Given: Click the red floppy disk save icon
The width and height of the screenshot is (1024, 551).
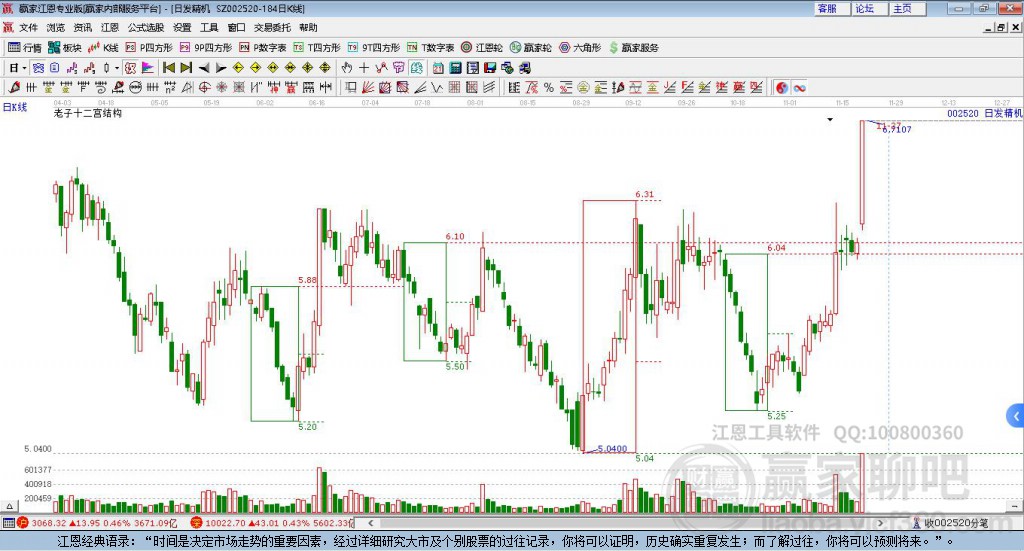Looking at the screenshot, I should click(x=490, y=68).
